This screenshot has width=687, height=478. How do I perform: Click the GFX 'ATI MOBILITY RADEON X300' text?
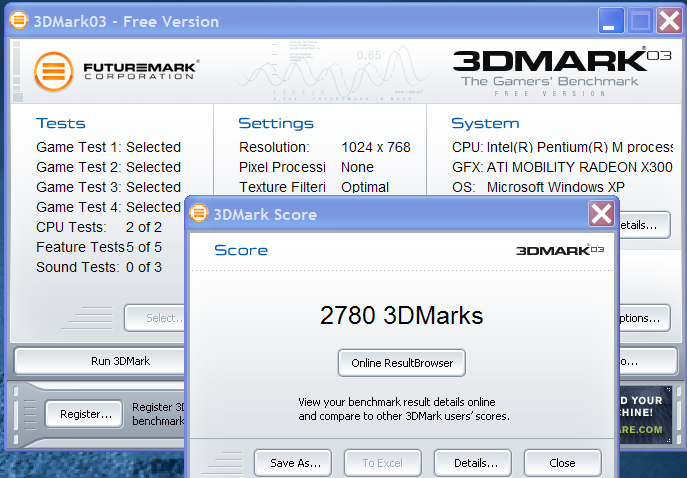point(579,167)
